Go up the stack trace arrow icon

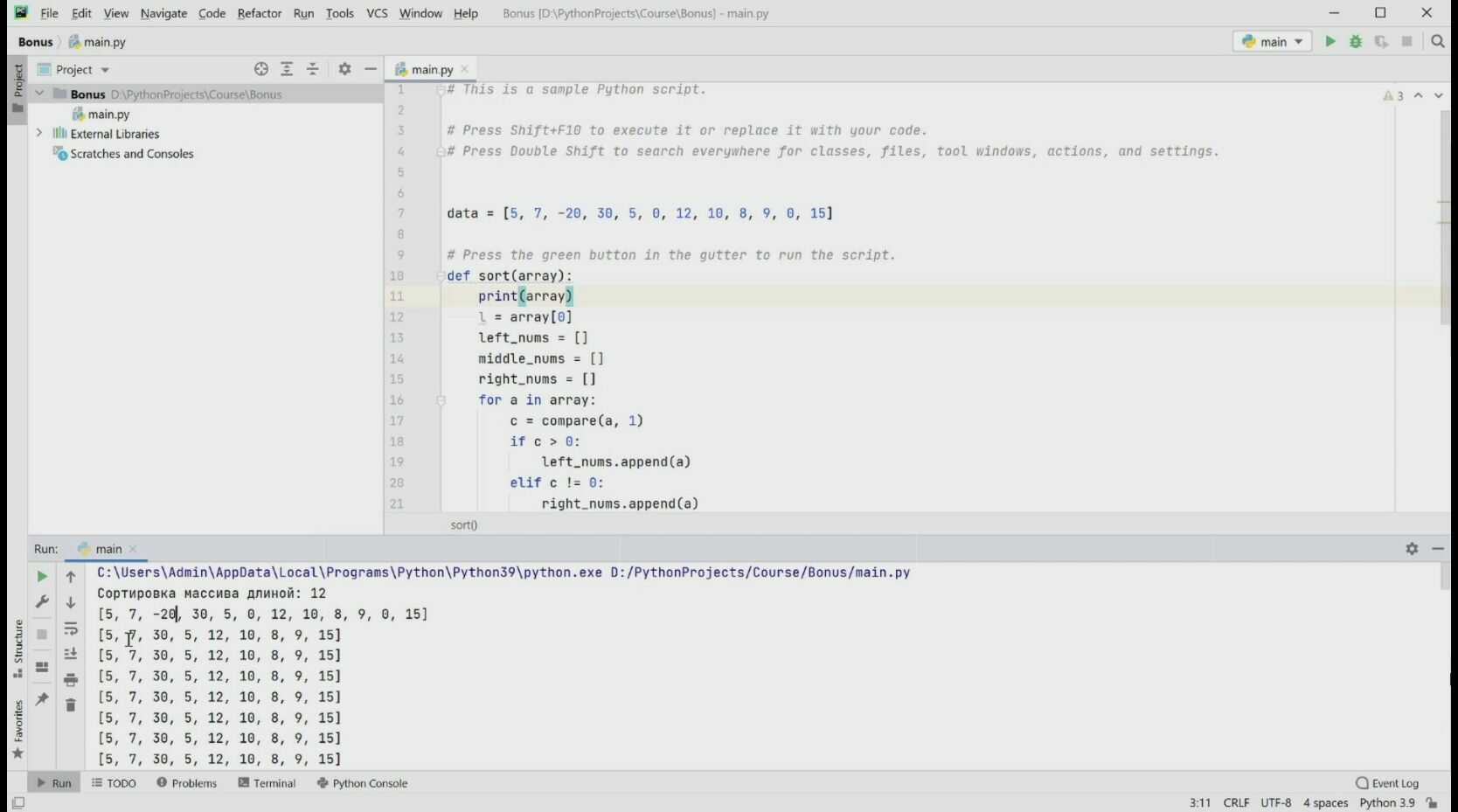(71, 577)
